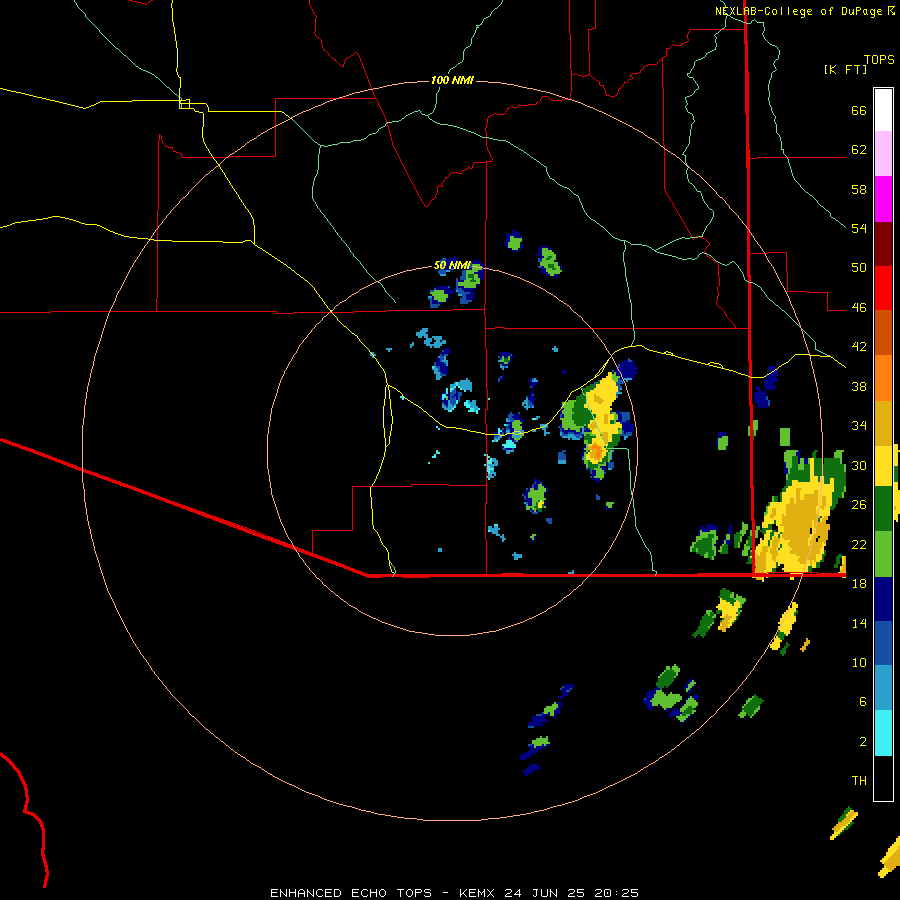900x900 pixels.
Task: Click the "54" legend value
Action: tap(859, 228)
